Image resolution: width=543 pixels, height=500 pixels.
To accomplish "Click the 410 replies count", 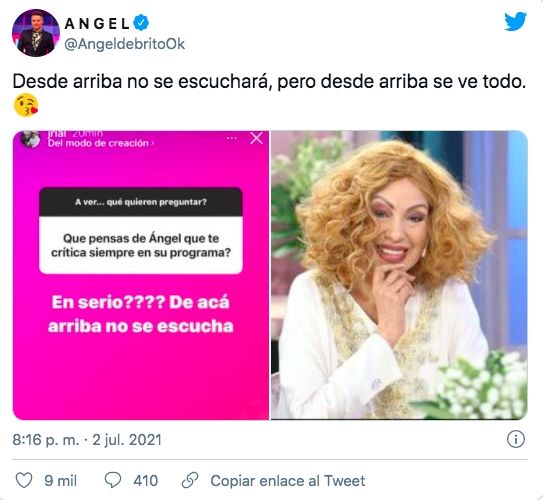I will point(146,481).
